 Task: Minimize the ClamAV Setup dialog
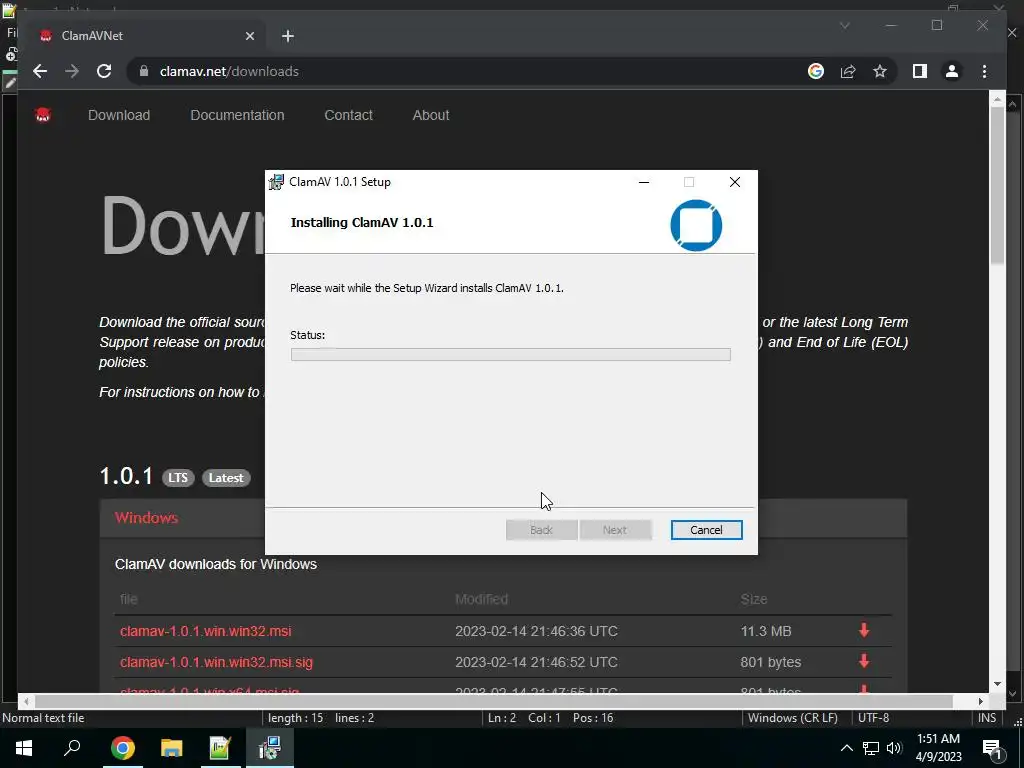point(644,182)
